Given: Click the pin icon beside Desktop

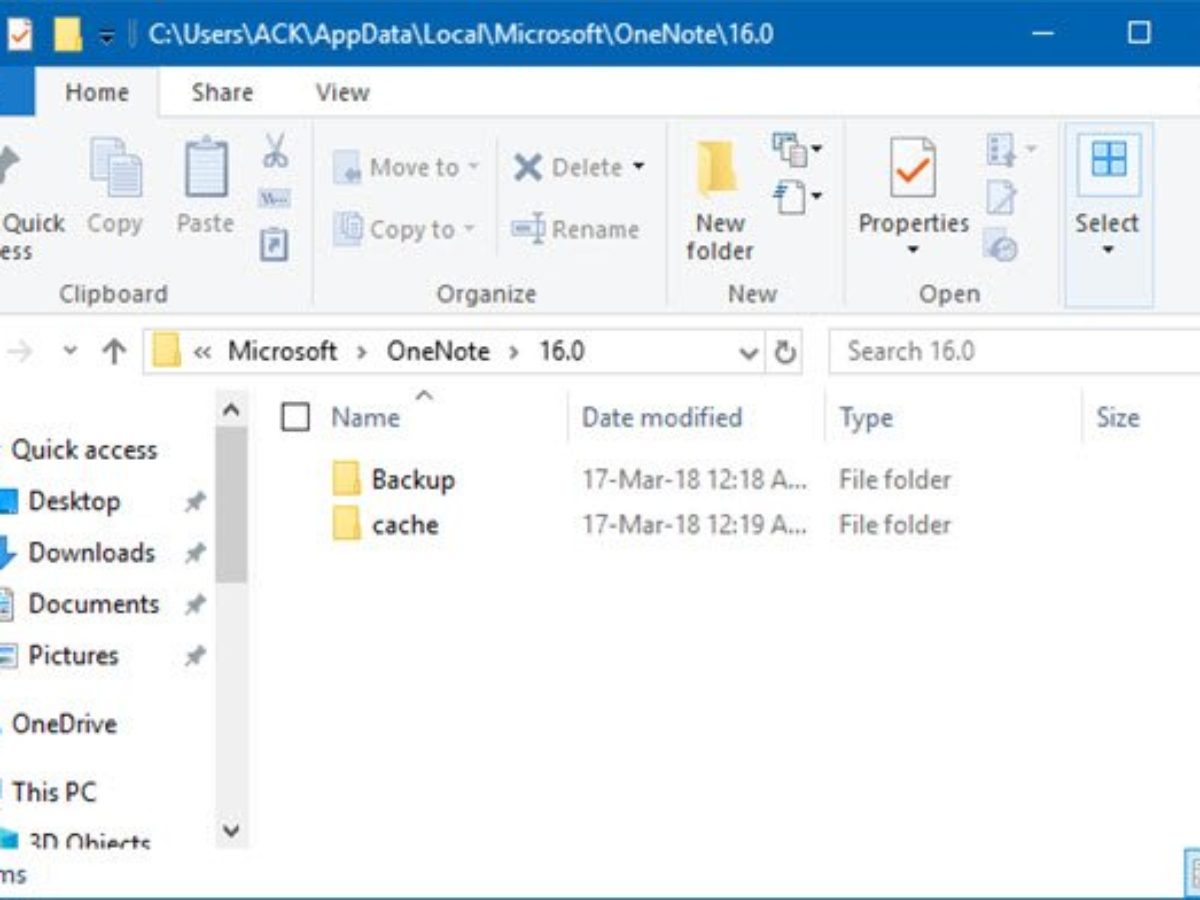Looking at the screenshot, I should 195,502.
